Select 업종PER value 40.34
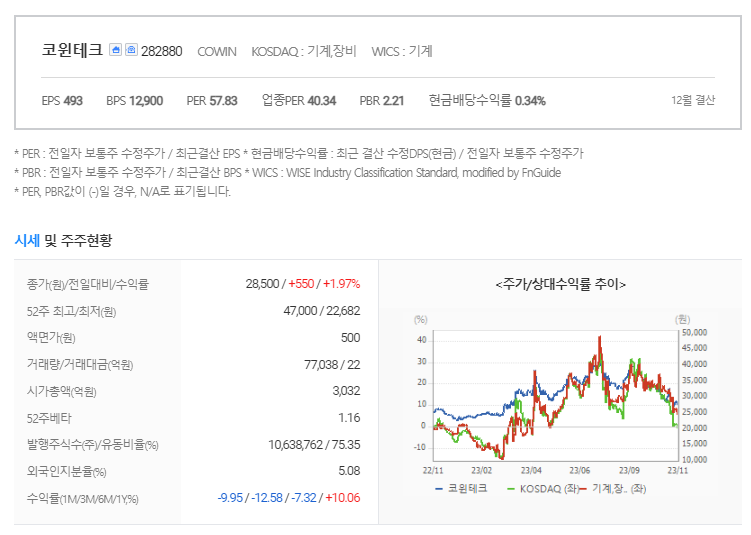The height and width of the screenshot is (535, 751). (321, 101)
